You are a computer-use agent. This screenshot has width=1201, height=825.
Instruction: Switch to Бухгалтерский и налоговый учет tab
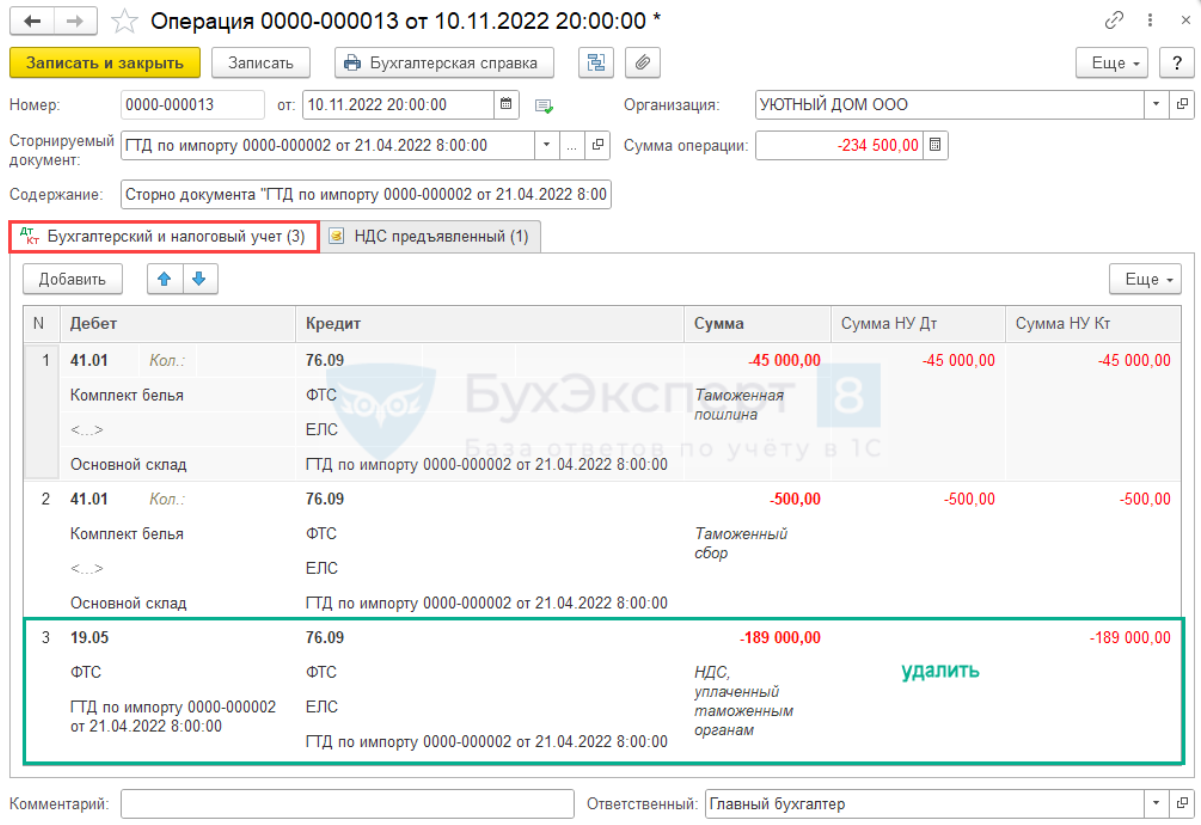[x=164, y=236]
